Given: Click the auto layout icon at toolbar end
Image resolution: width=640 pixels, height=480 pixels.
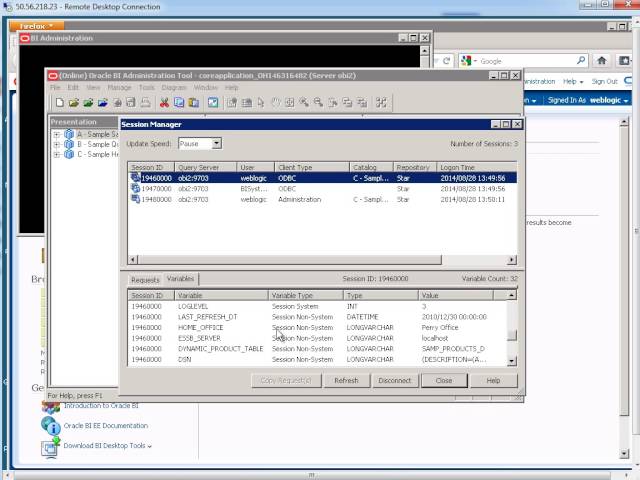Looking at the screenshot, I should click(x=381, y=102).
